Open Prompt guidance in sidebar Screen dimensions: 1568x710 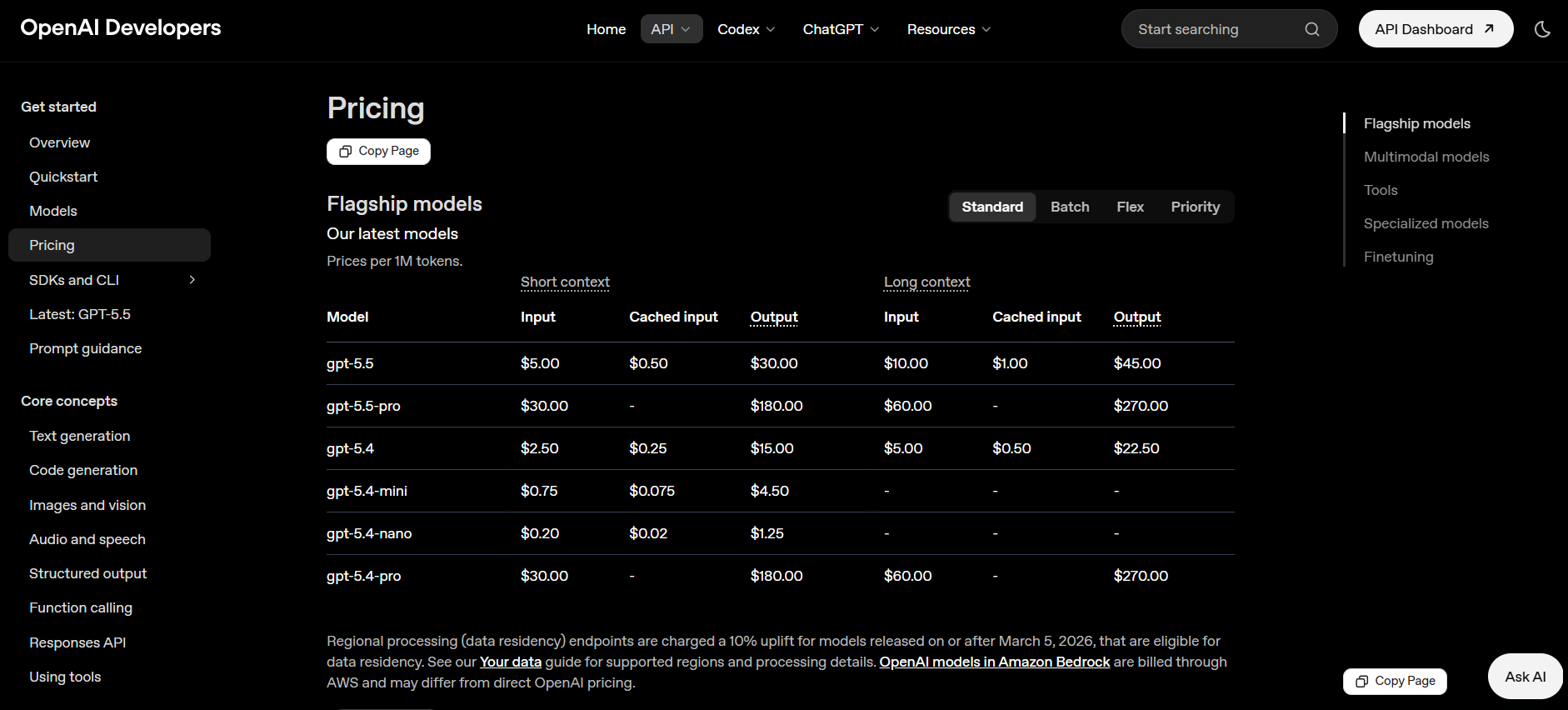(x=86, y=348)
